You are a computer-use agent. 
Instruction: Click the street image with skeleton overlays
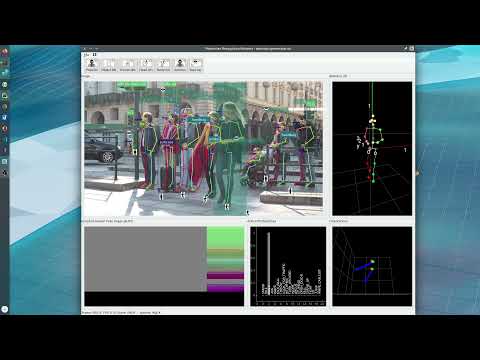[x=203, y=148]
